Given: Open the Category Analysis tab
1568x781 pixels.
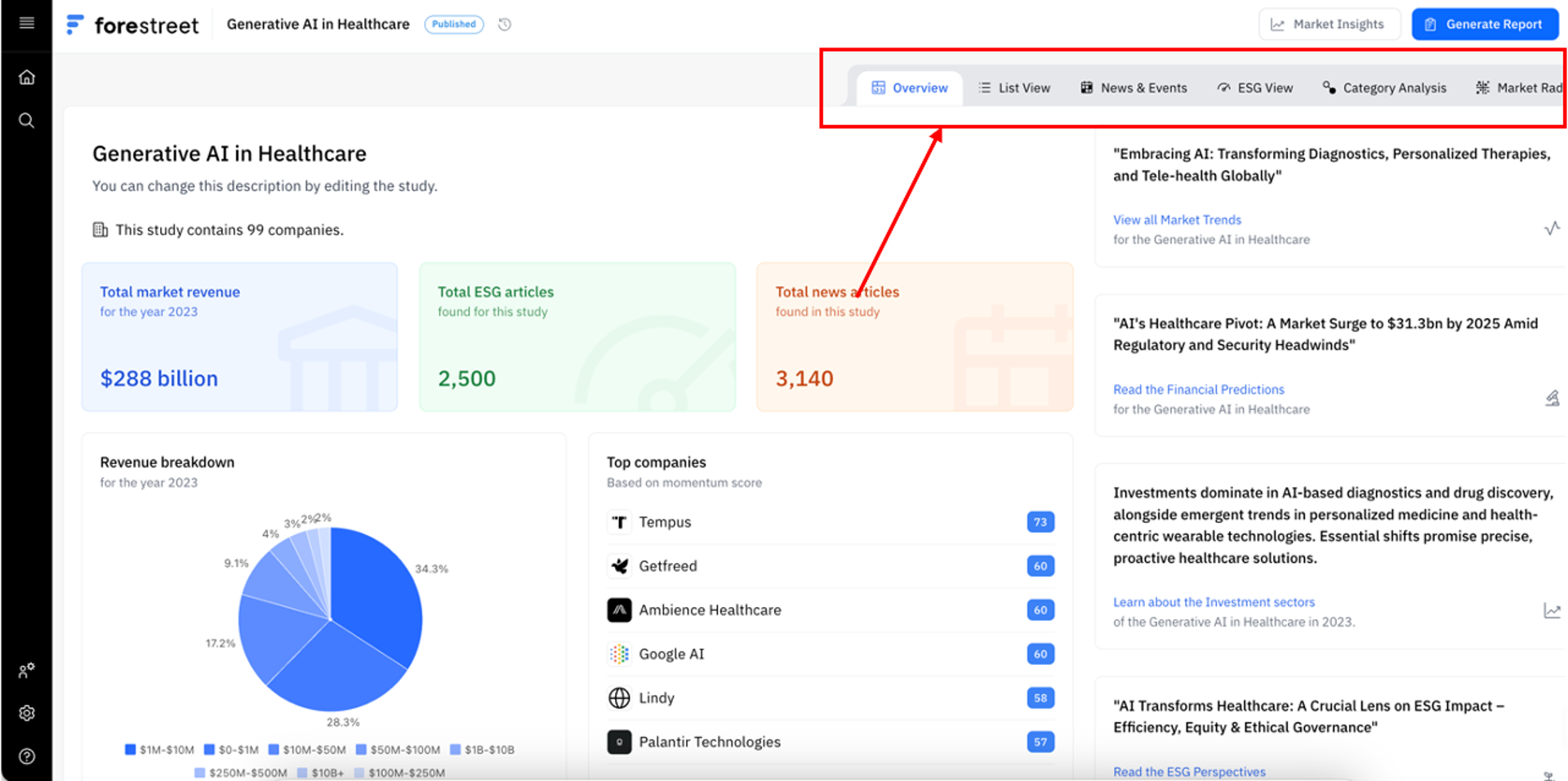Looking at the screenshot, I should 1384,88.
